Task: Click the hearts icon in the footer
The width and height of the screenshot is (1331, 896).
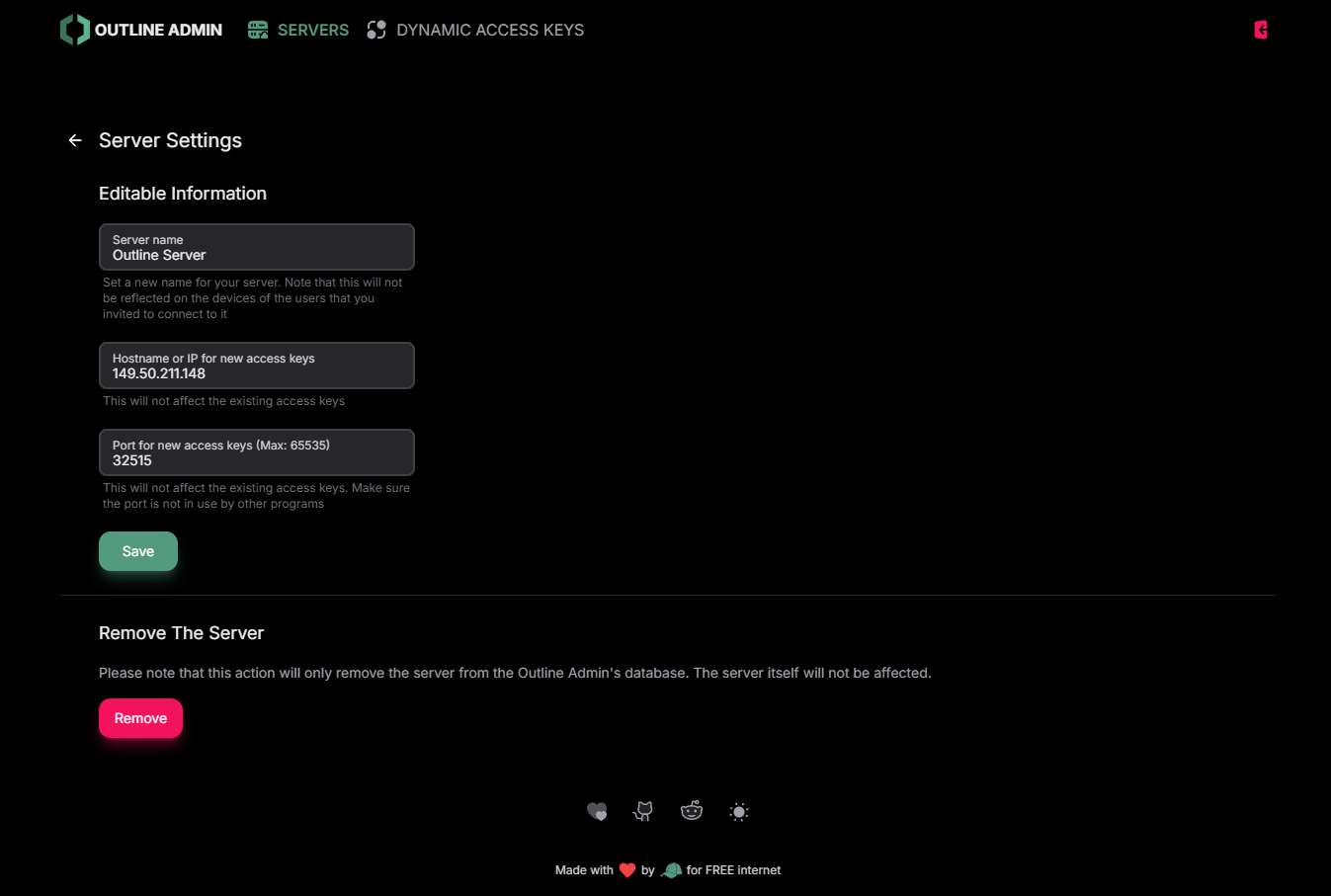Action: coord(597,811)
